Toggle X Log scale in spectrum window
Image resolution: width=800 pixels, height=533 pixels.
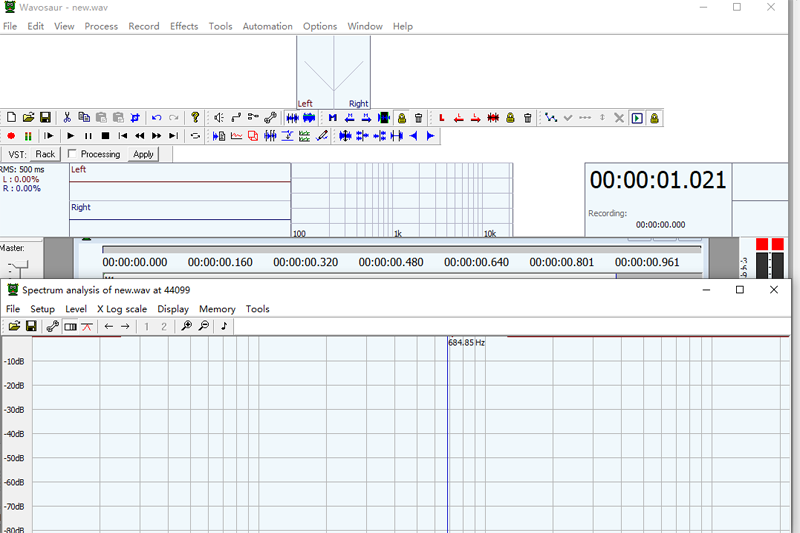(121, 309)
